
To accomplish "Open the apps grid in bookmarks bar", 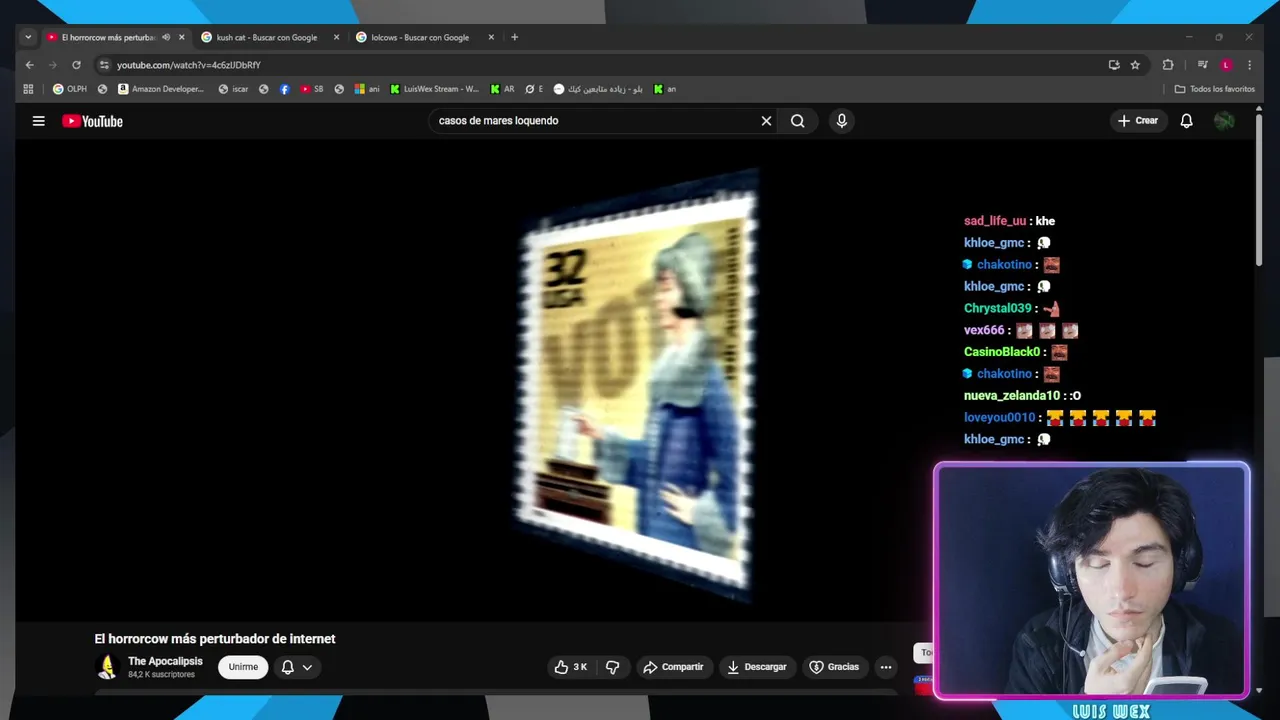I will [x=28, y=89].
